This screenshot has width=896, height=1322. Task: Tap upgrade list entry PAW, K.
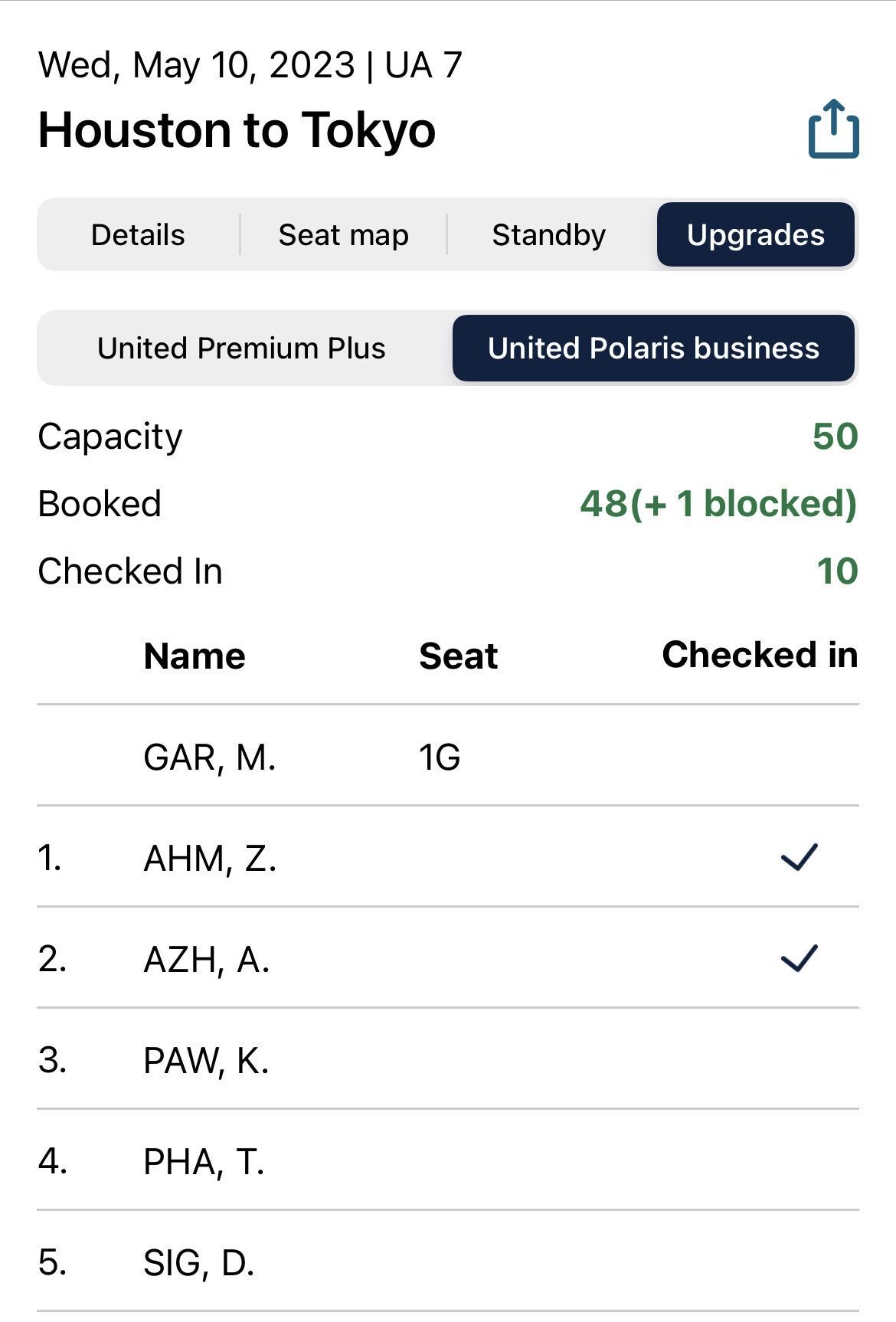(x=206, y=1061)
